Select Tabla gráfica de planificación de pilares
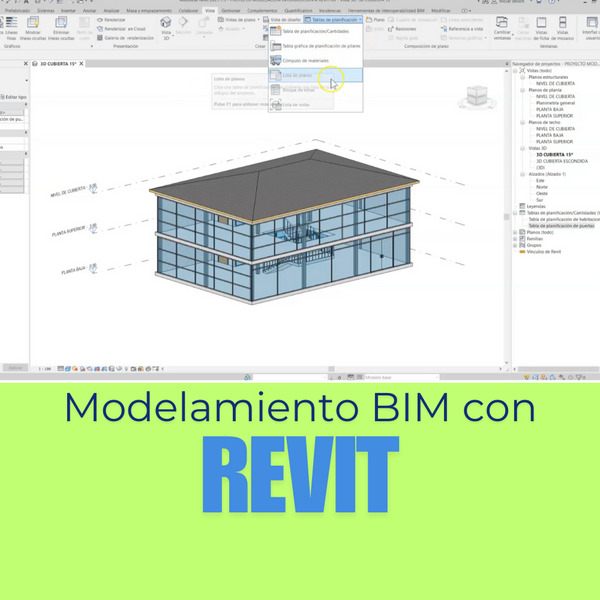The width and height of the screenshot is (600, 600). [315, 46]
